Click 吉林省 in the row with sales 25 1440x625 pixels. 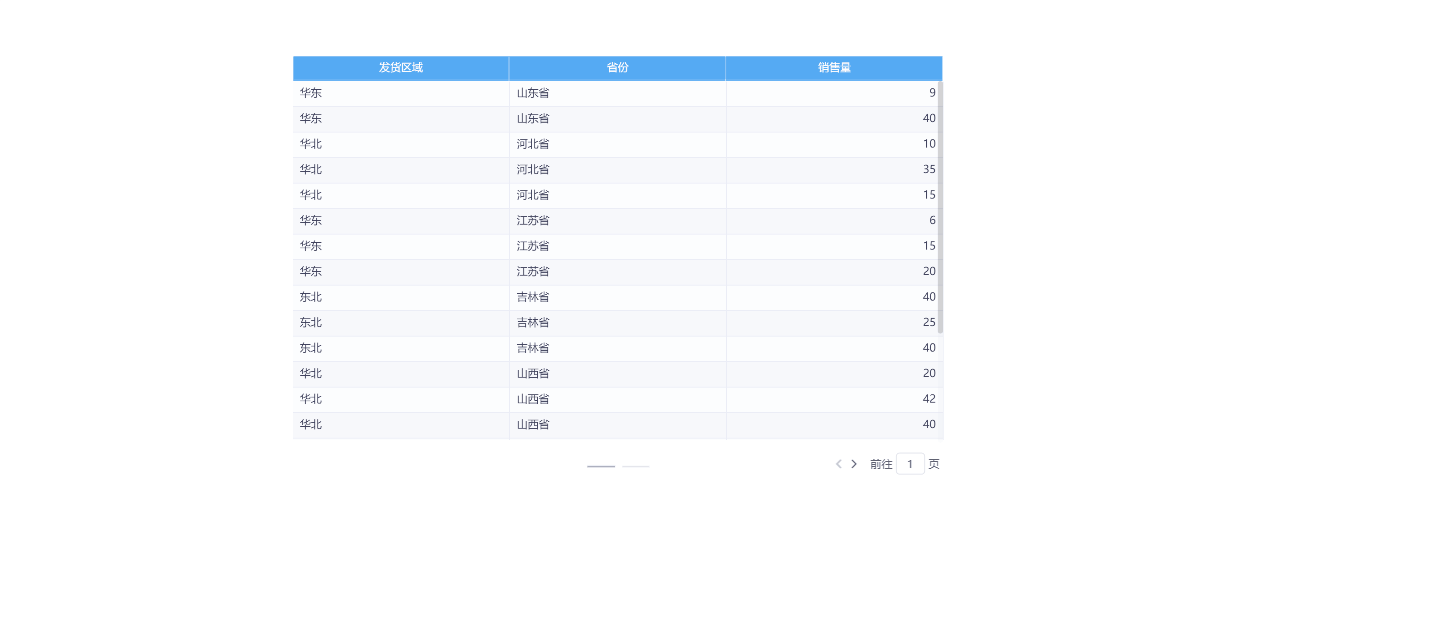tap(533, 323)
